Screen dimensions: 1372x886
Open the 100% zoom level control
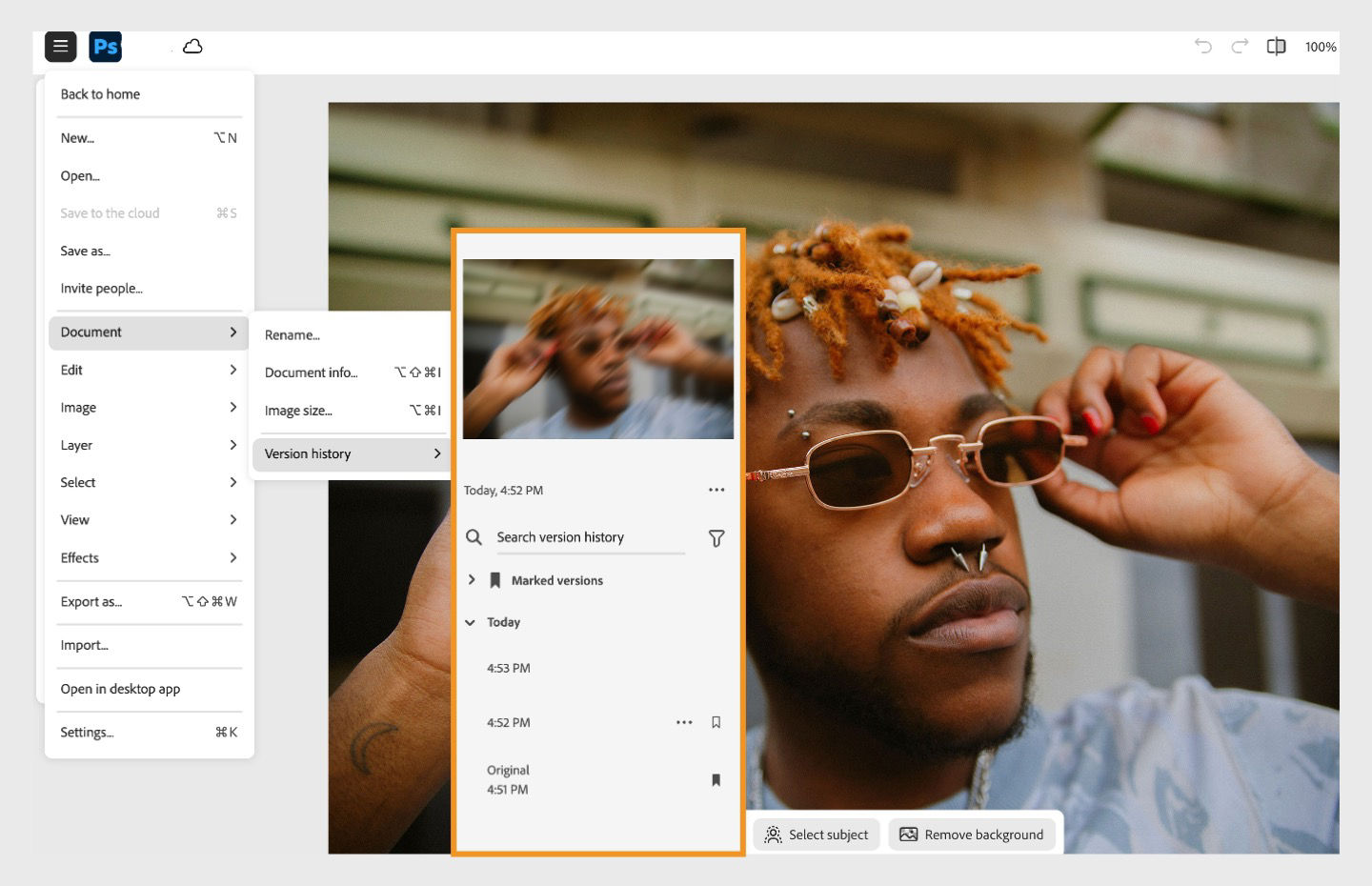click(1321, 47)
